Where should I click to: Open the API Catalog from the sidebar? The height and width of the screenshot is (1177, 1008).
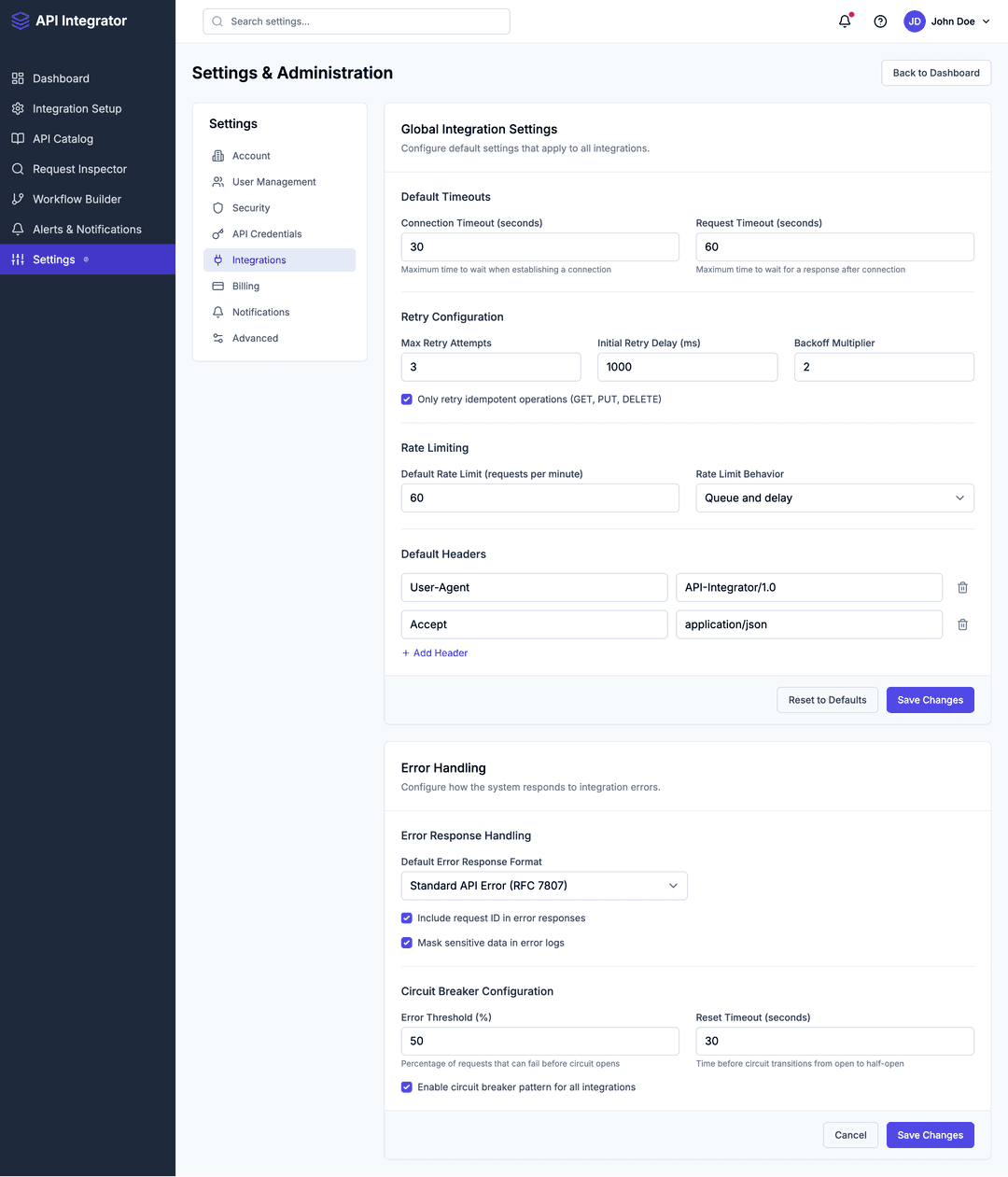point(62,138)
